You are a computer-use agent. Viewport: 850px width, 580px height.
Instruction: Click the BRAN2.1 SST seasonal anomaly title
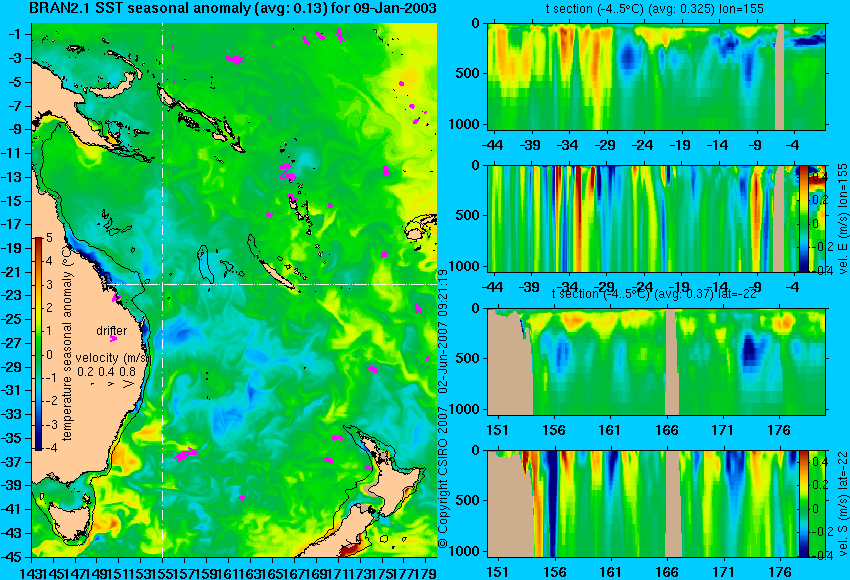click(x=232, y=9)
